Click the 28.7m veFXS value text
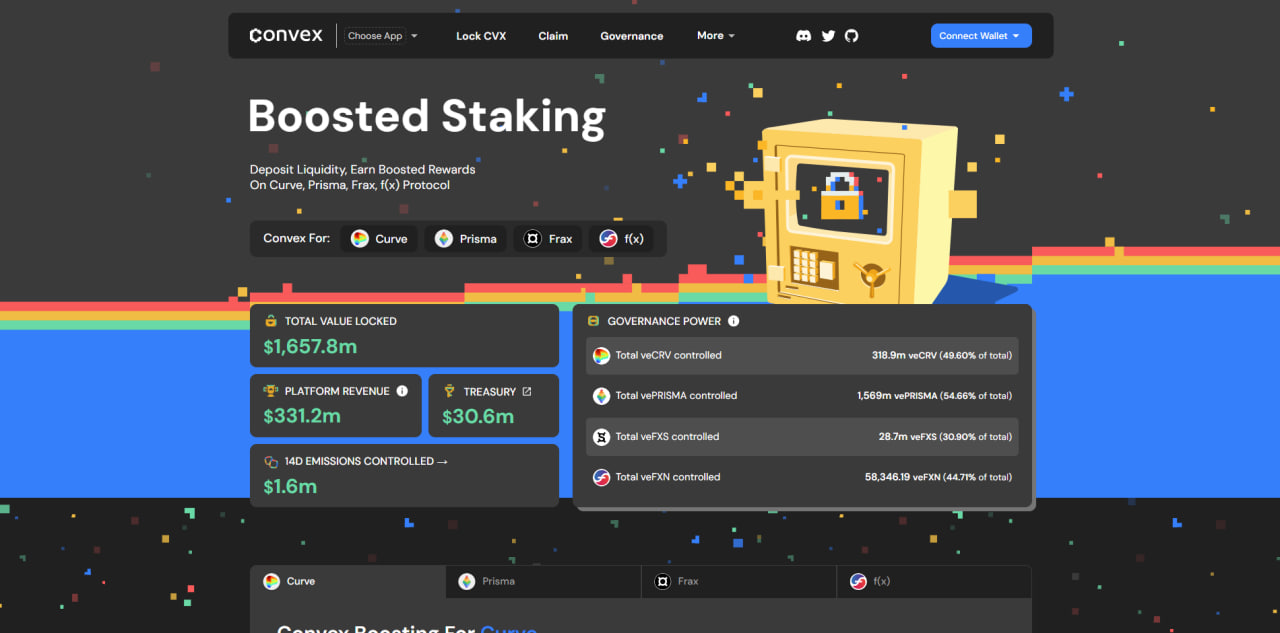The height and width of the screenshot is (633, 1280). click(x=945, y=437)
